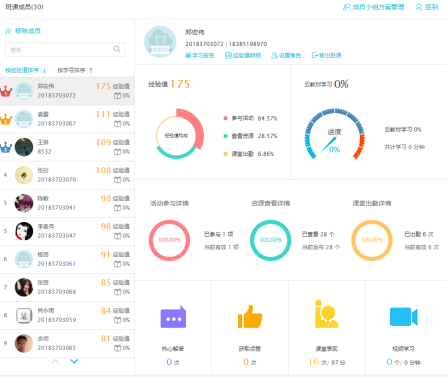Click the 课堂出勤 orange legend swatch
This screenshot has height=378, width=447.
click(x=225, y=154)
